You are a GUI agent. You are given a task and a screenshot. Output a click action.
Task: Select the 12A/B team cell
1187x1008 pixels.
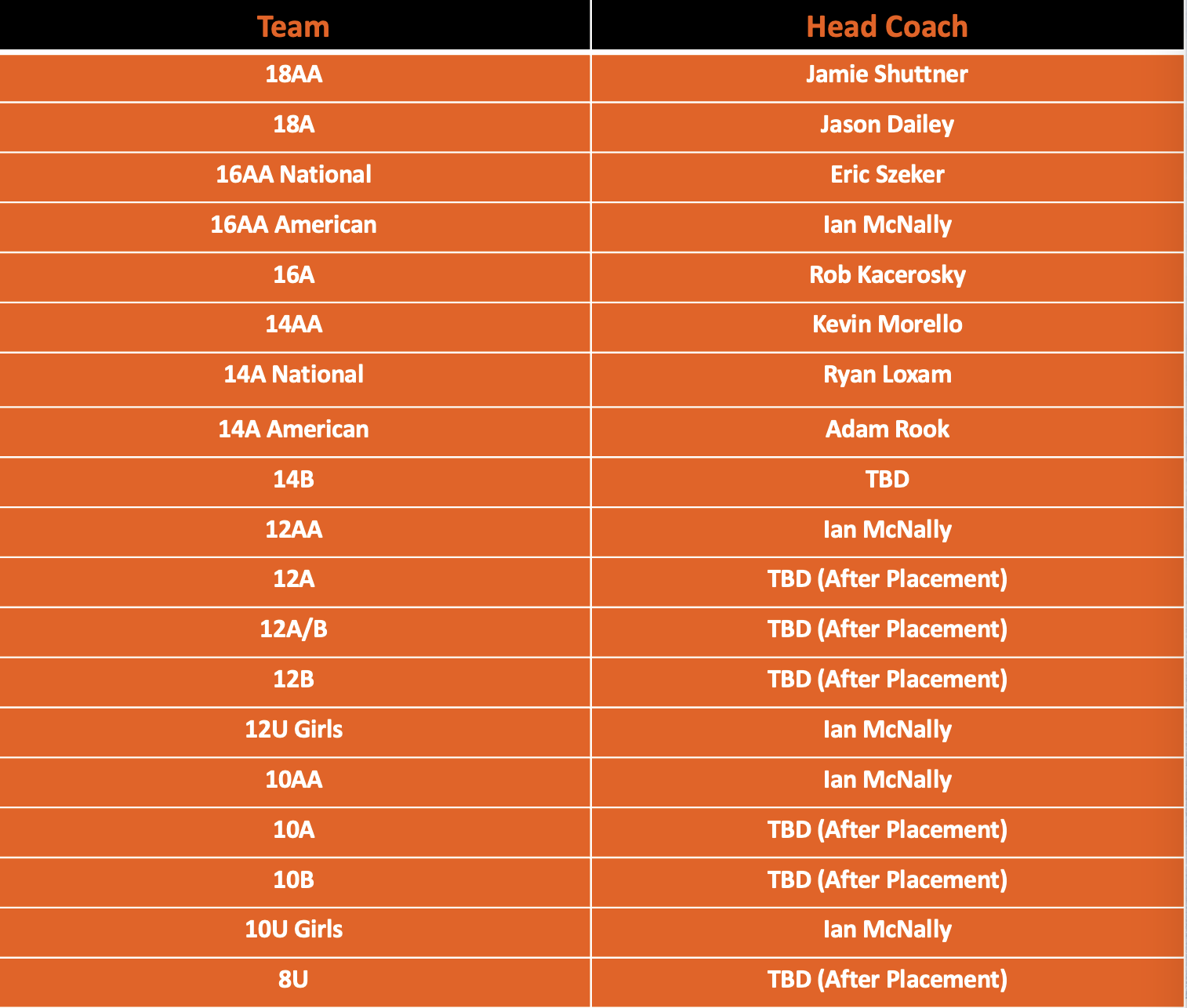(x=293, y=629)
